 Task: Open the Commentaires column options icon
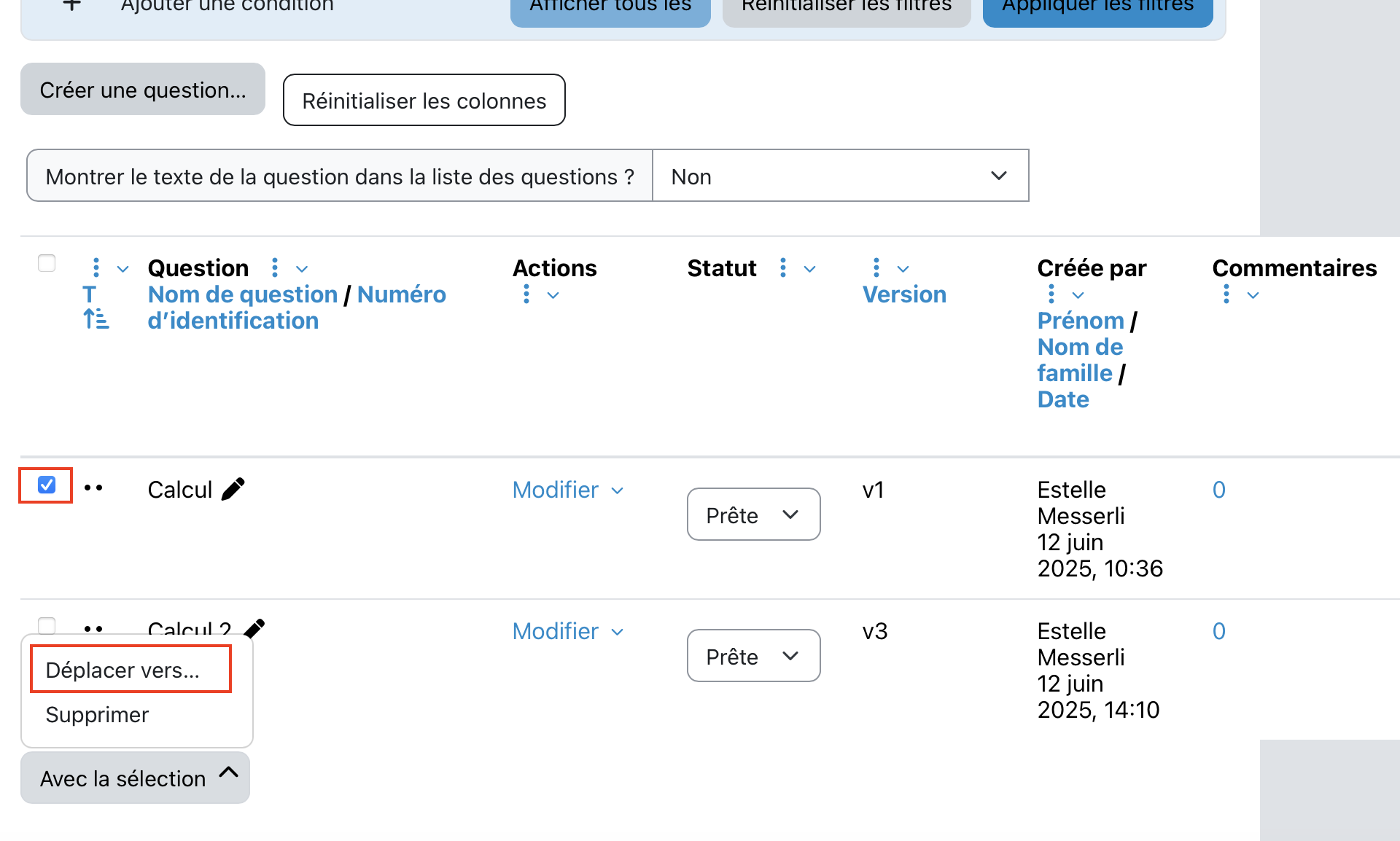1226,294
